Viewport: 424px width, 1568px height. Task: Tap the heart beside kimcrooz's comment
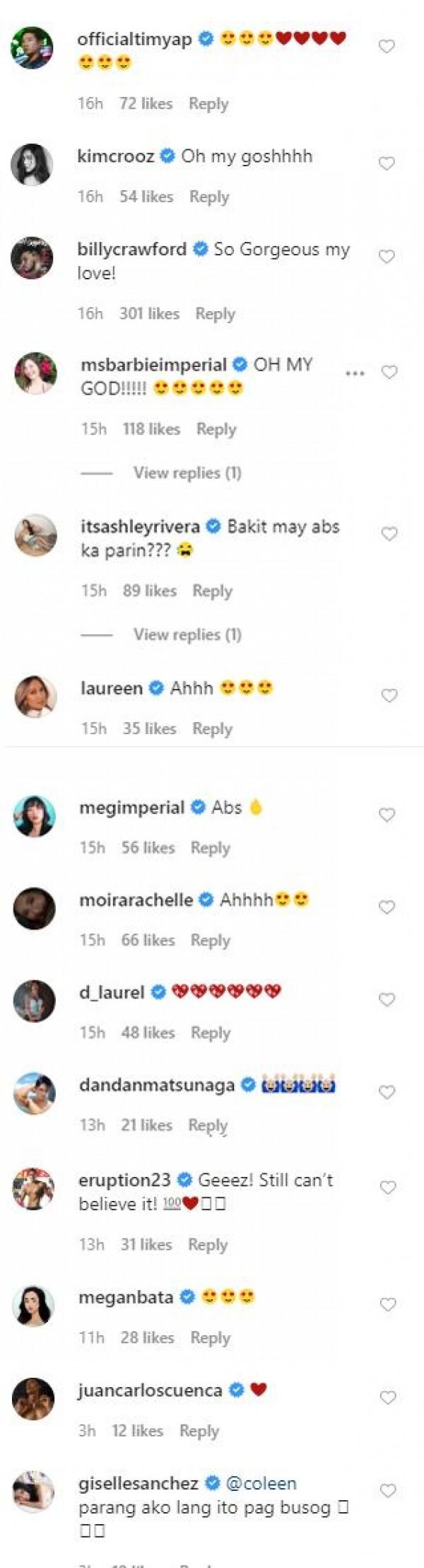tap(387, 163)
